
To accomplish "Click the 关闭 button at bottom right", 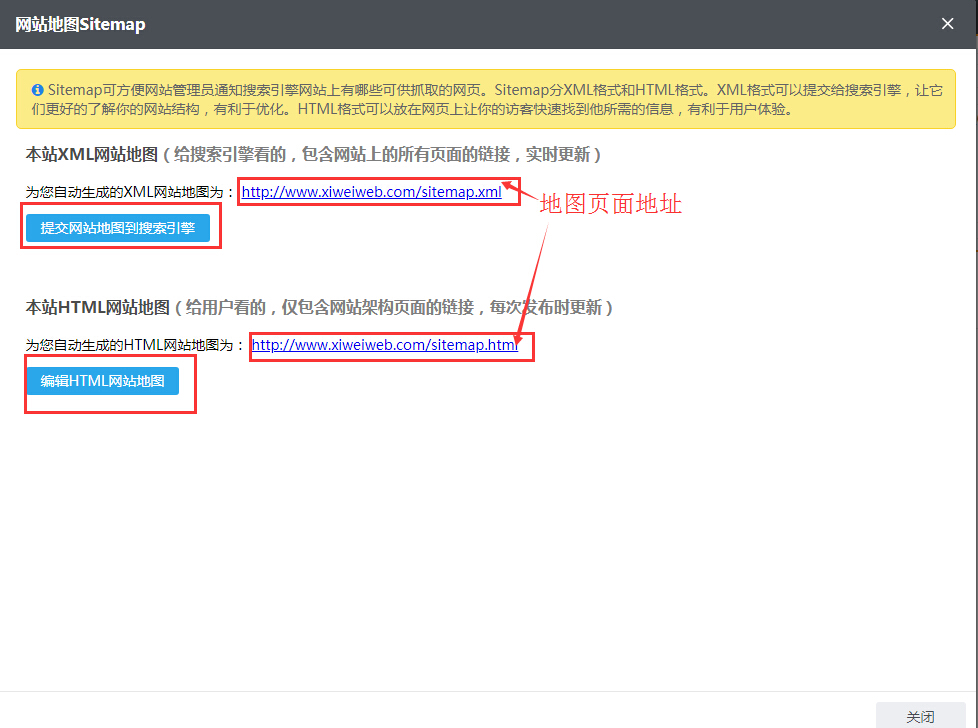I will 920,716.
